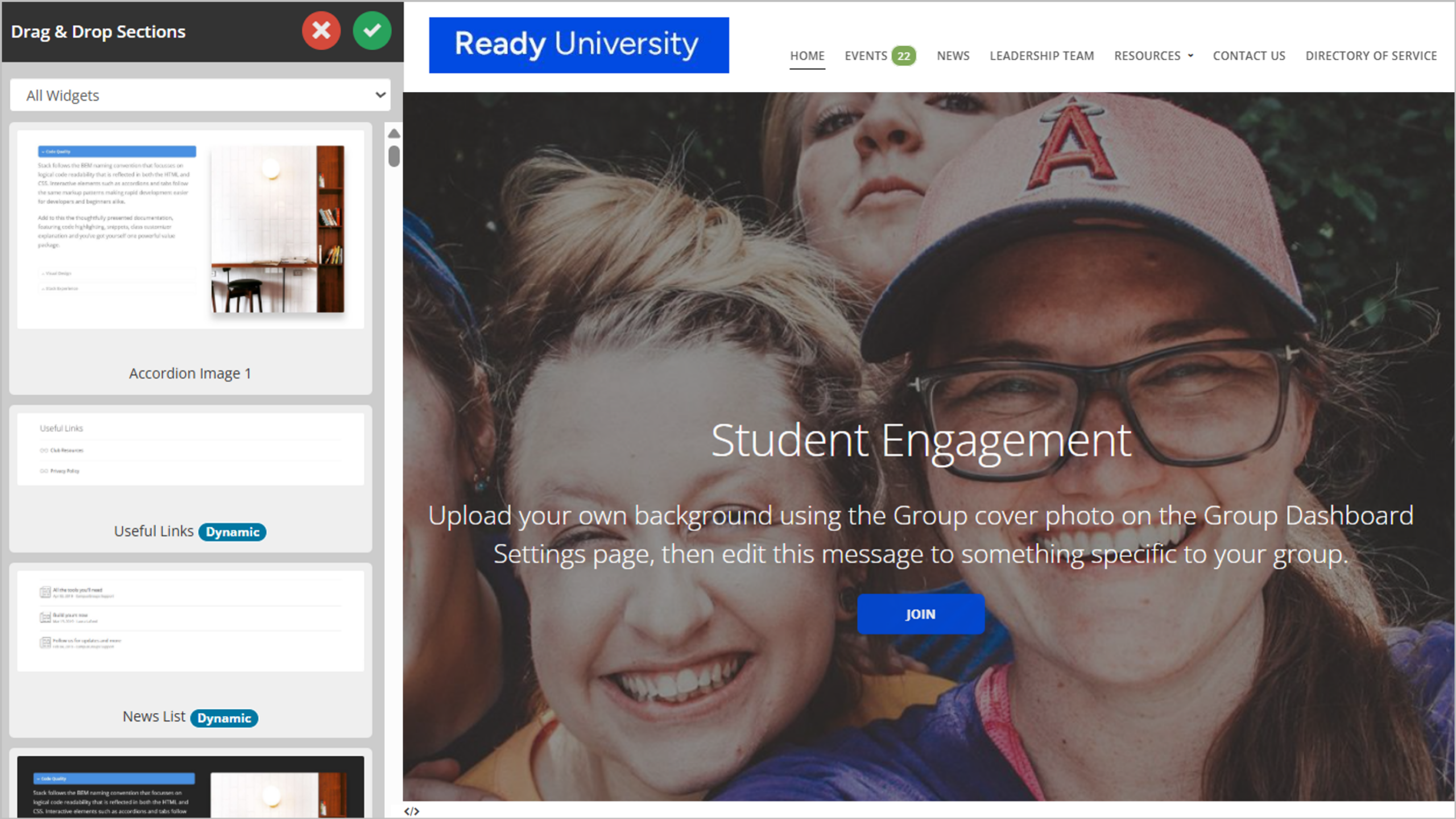
Task: Expand the RESOURCES dropdown menu
Action: [1153, 56]
